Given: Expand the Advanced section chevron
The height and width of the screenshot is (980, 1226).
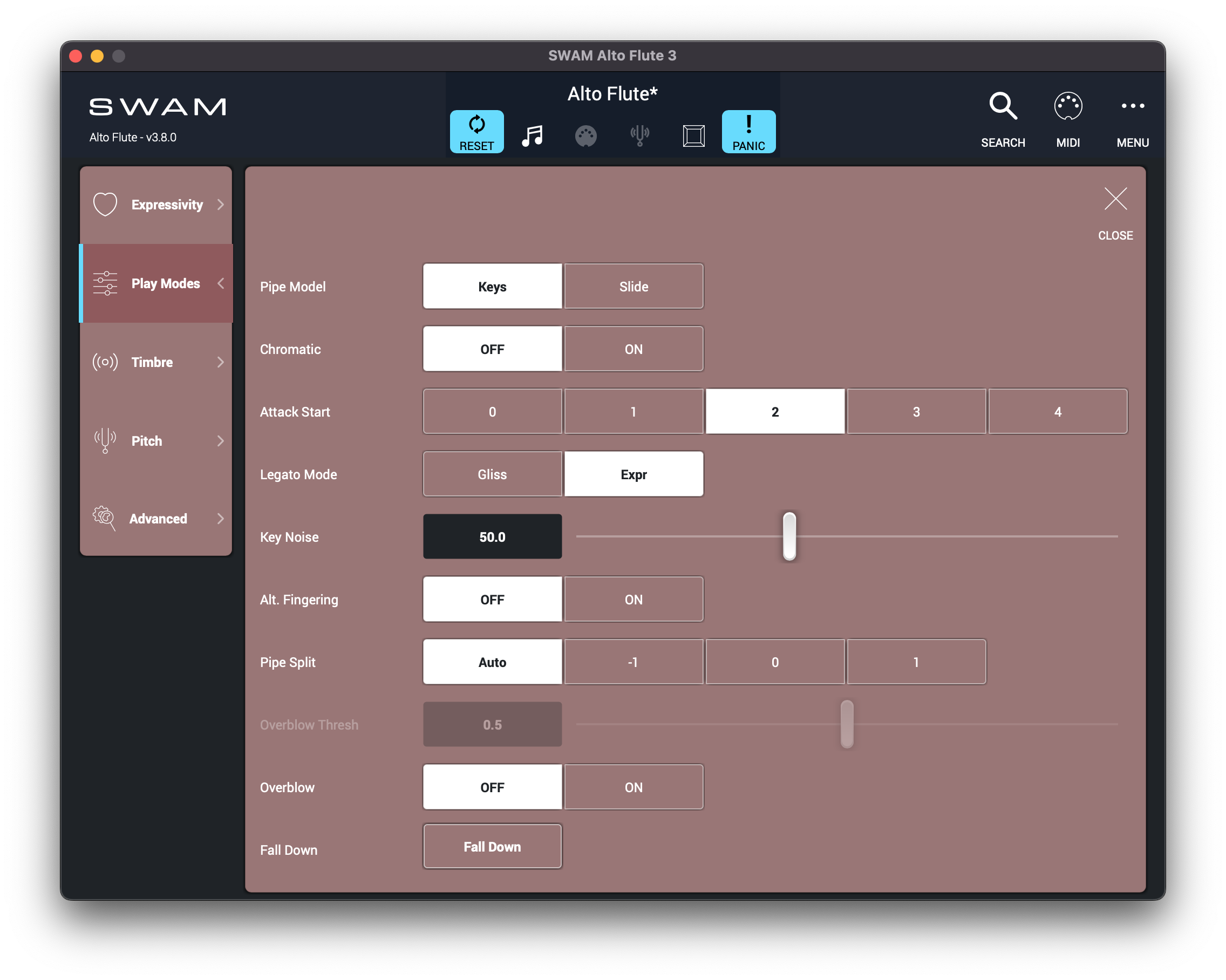Looking at the screenshot, I should click(221, 519).
